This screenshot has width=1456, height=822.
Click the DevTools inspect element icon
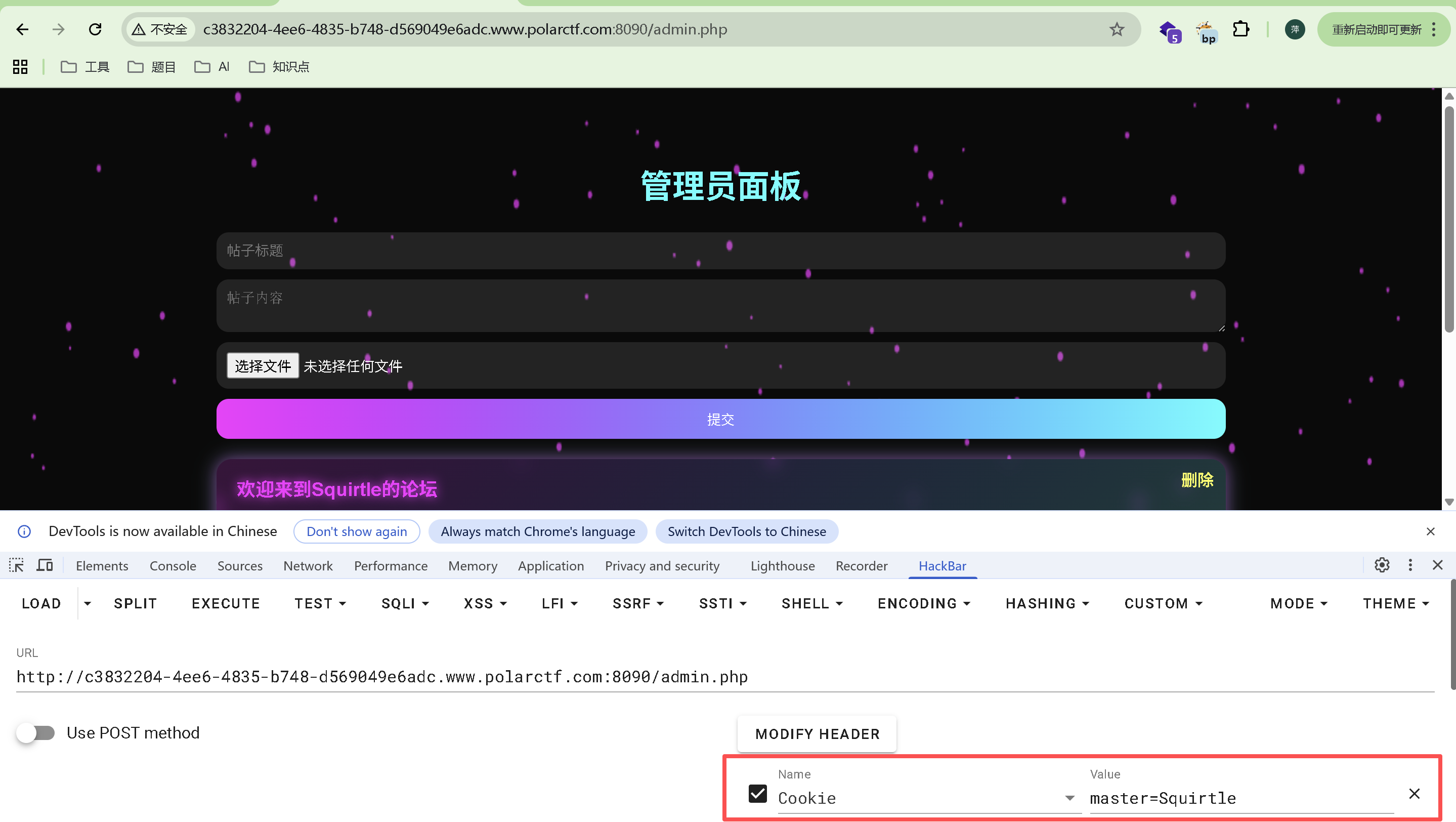(16, 565)
